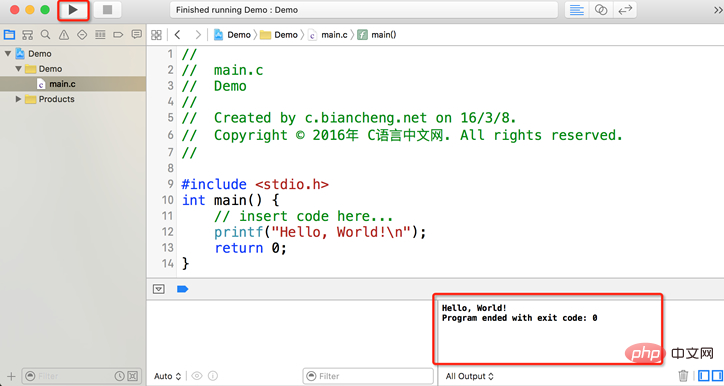Expand the Products folder
Image resolution: width=724 pixels, height=386 pixels.
click(x=18, y=99)
